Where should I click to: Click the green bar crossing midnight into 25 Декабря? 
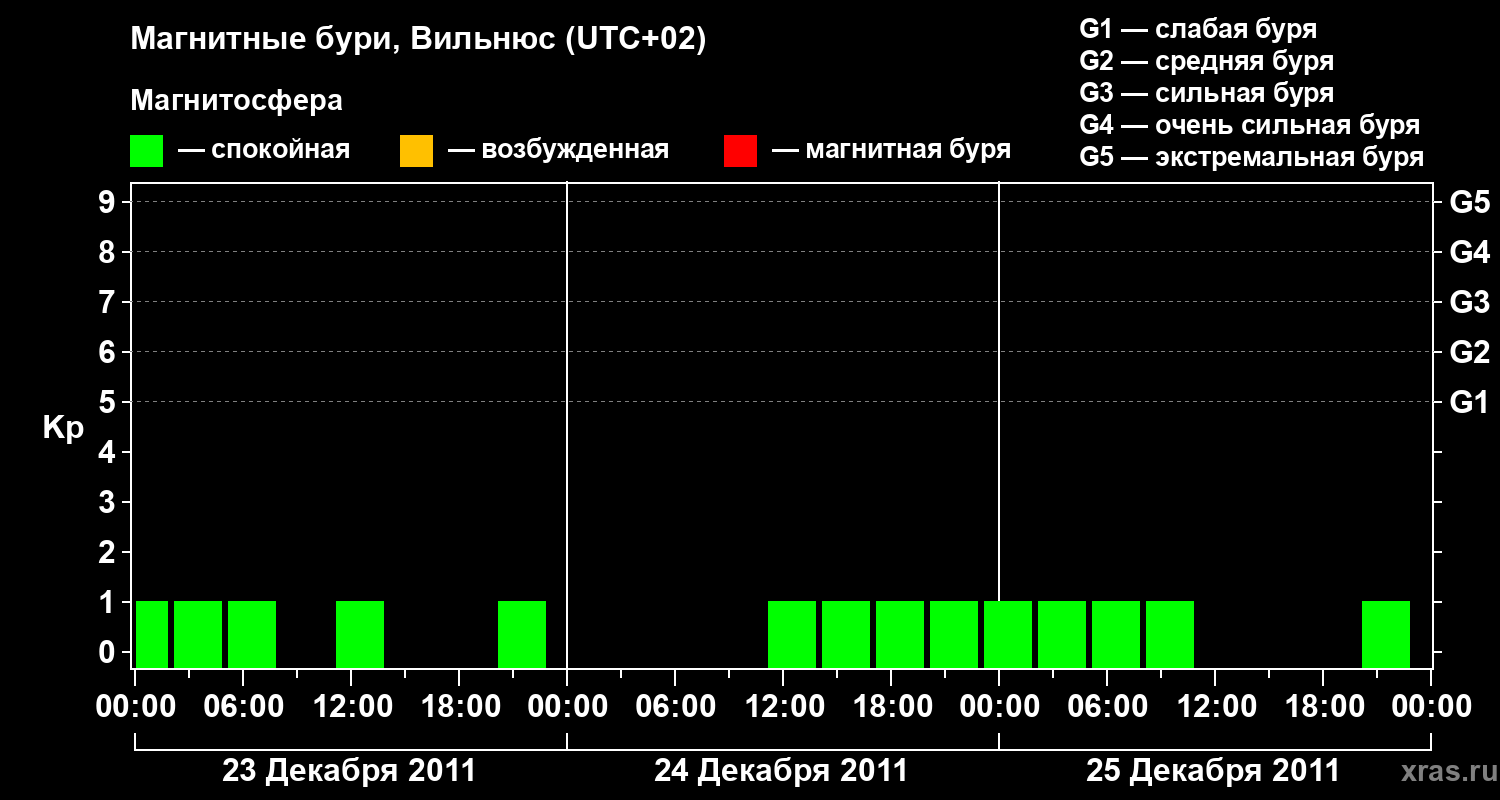[1008, 634]
